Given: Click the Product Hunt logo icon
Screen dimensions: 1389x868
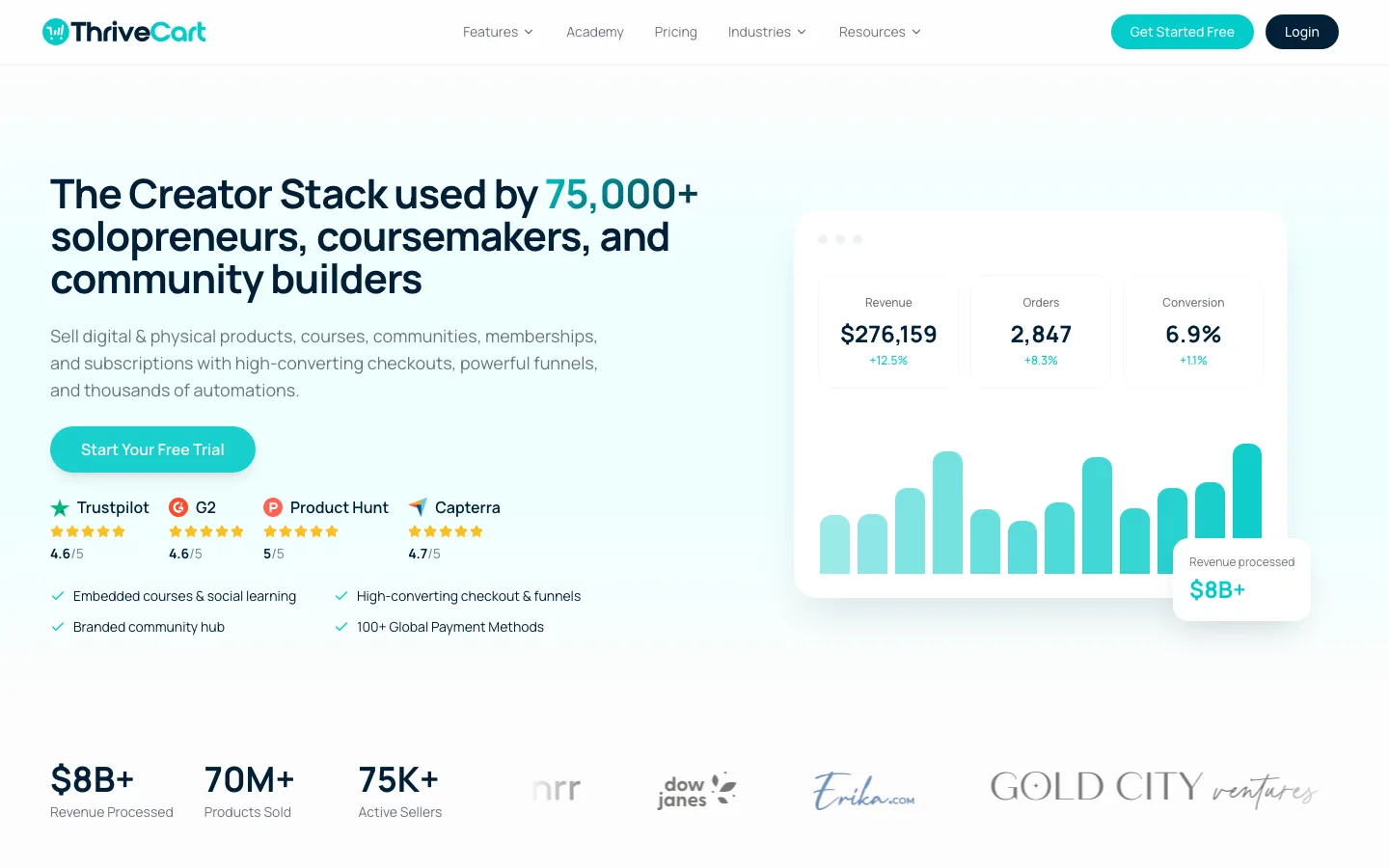Looking at the screenshot, I should coord(273,507).
